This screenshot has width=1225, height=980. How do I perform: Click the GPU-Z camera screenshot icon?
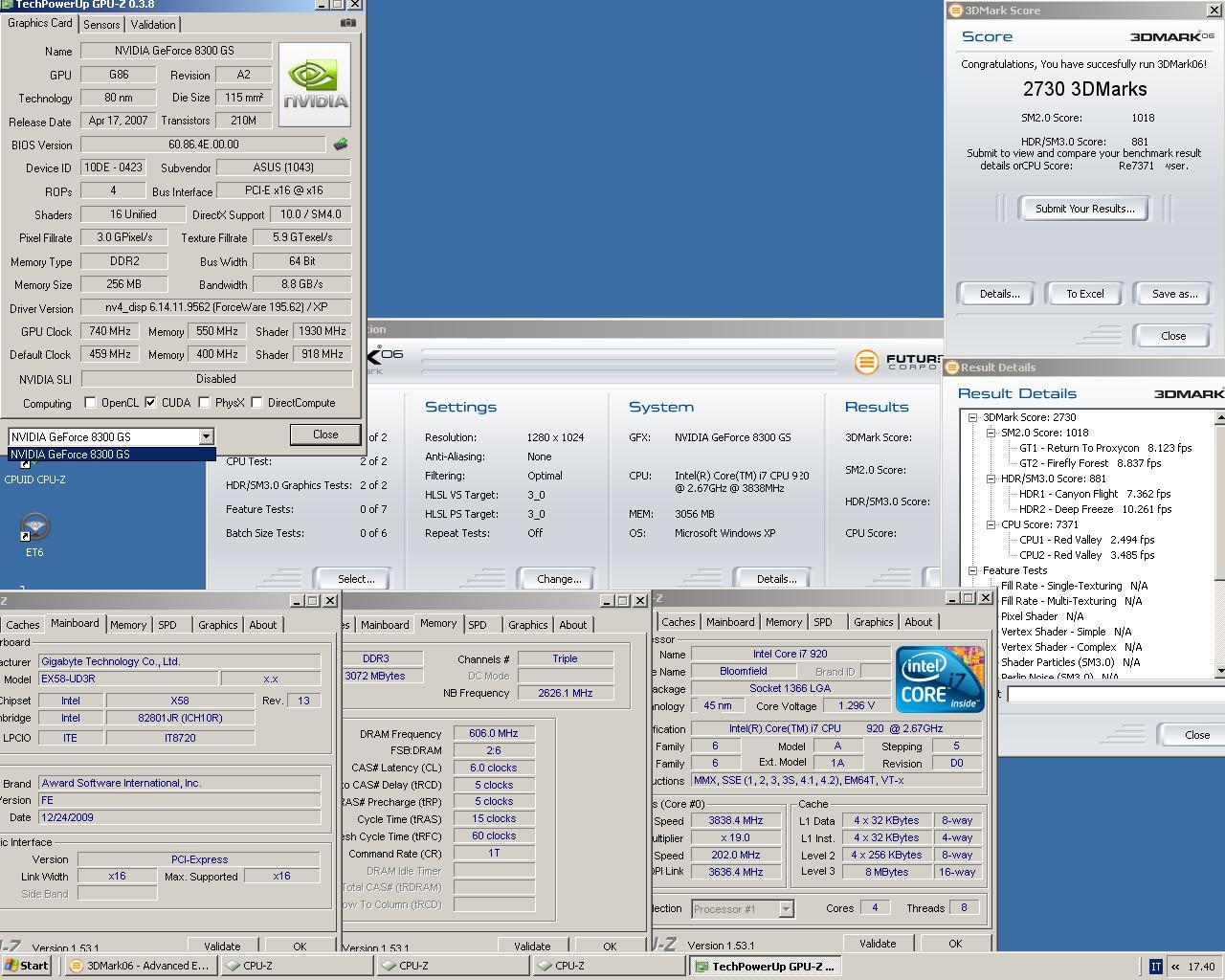pos(348,23)
